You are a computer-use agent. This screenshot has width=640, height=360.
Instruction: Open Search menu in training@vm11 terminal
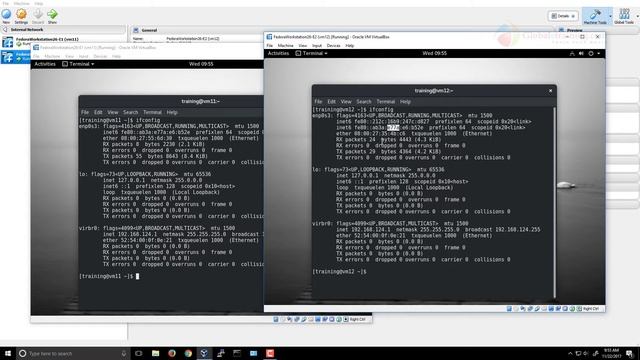click(131, 112)
